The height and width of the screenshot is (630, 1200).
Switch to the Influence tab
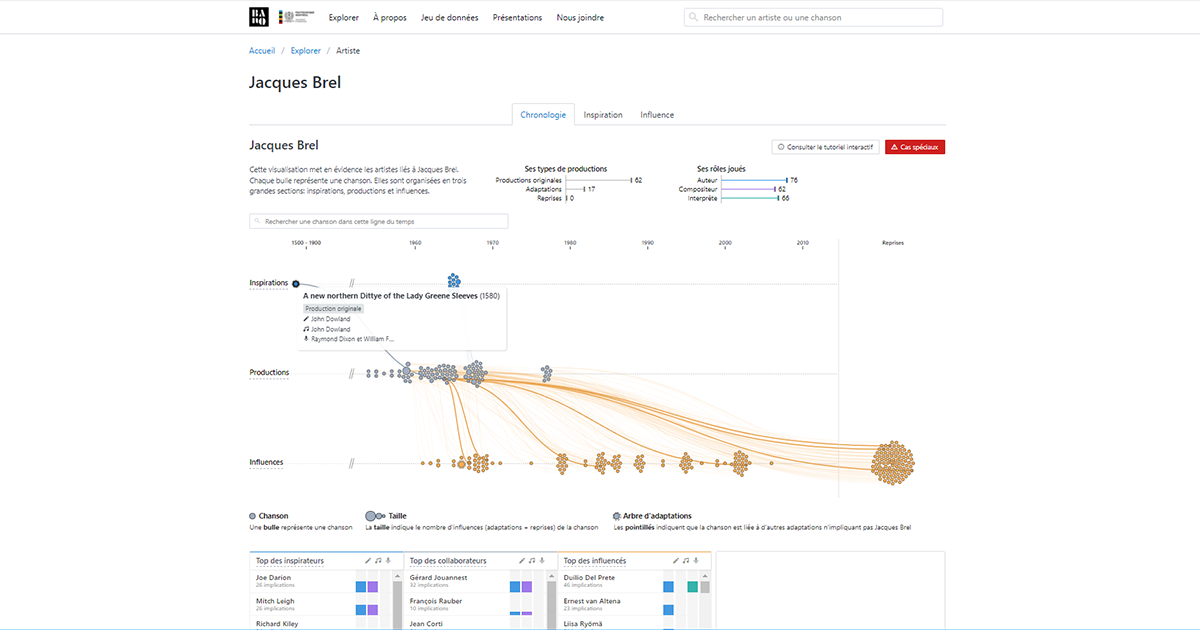(x=657, y=115)
